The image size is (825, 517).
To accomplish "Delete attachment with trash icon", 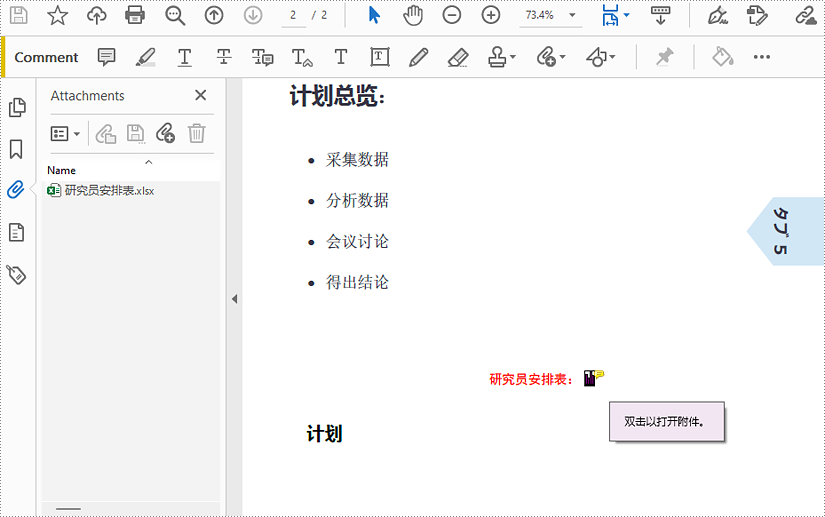I will point(196,134).
